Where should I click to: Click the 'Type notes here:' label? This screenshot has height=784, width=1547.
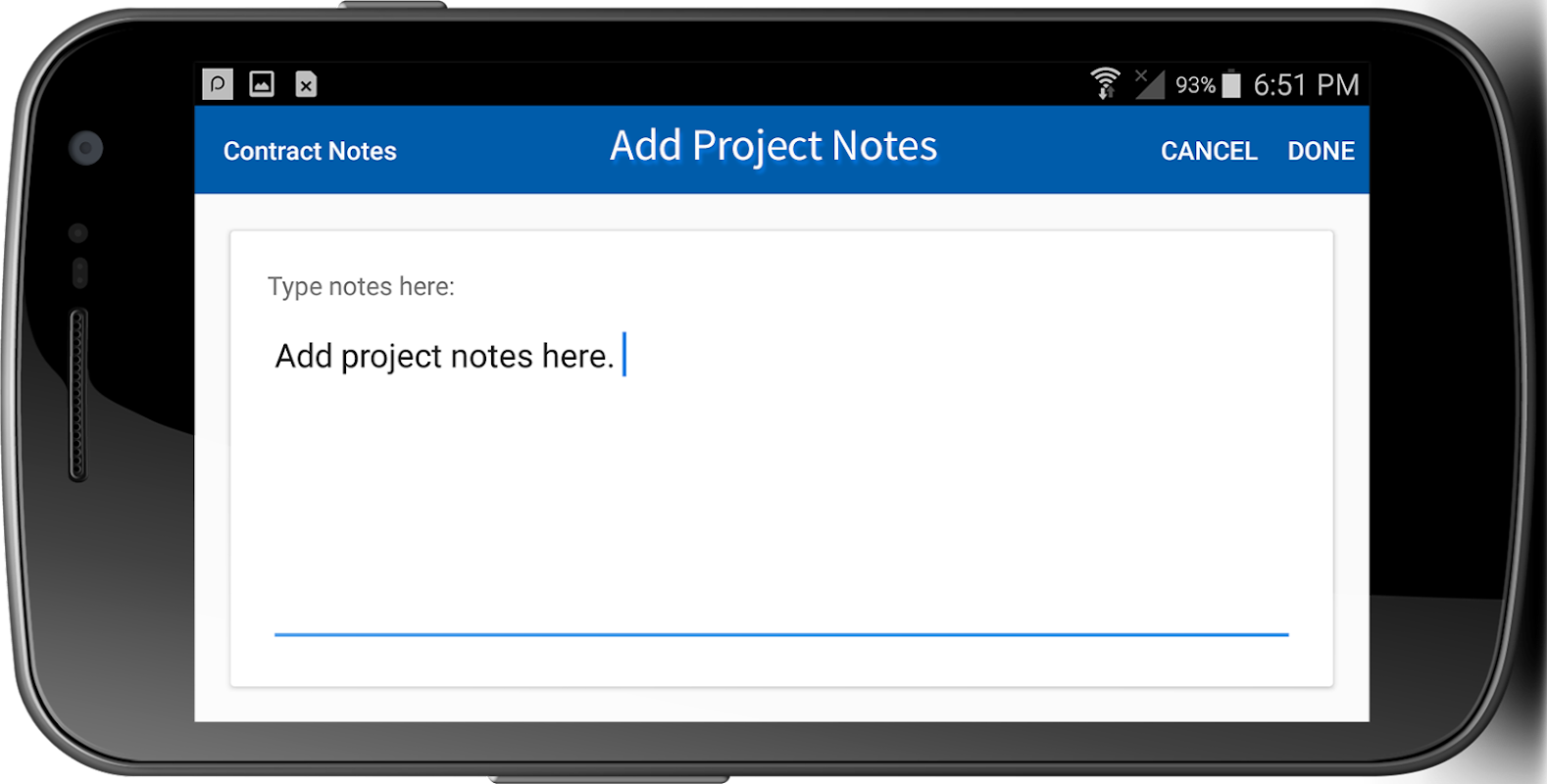tap(361, 286)
